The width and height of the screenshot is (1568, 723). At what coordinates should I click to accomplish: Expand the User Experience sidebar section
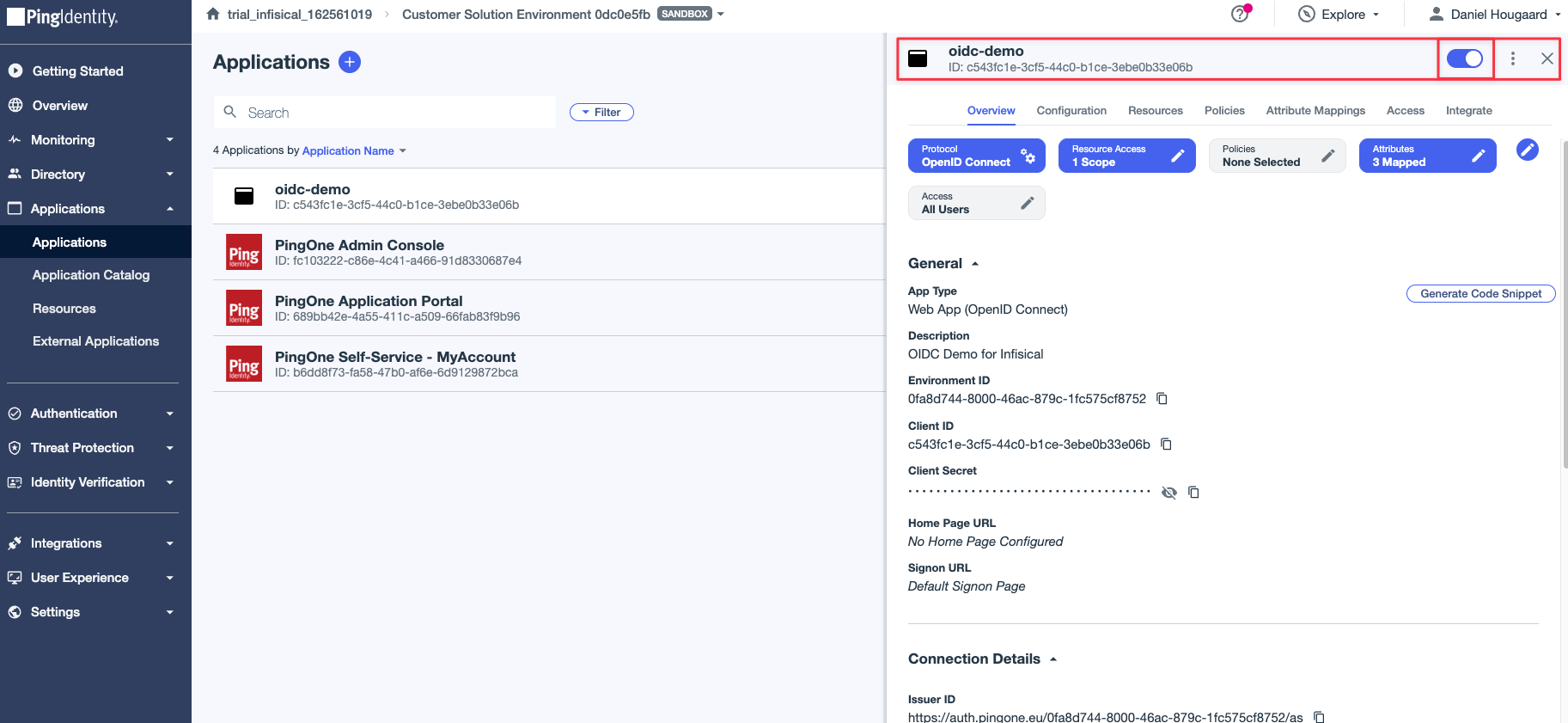point(95,578)
